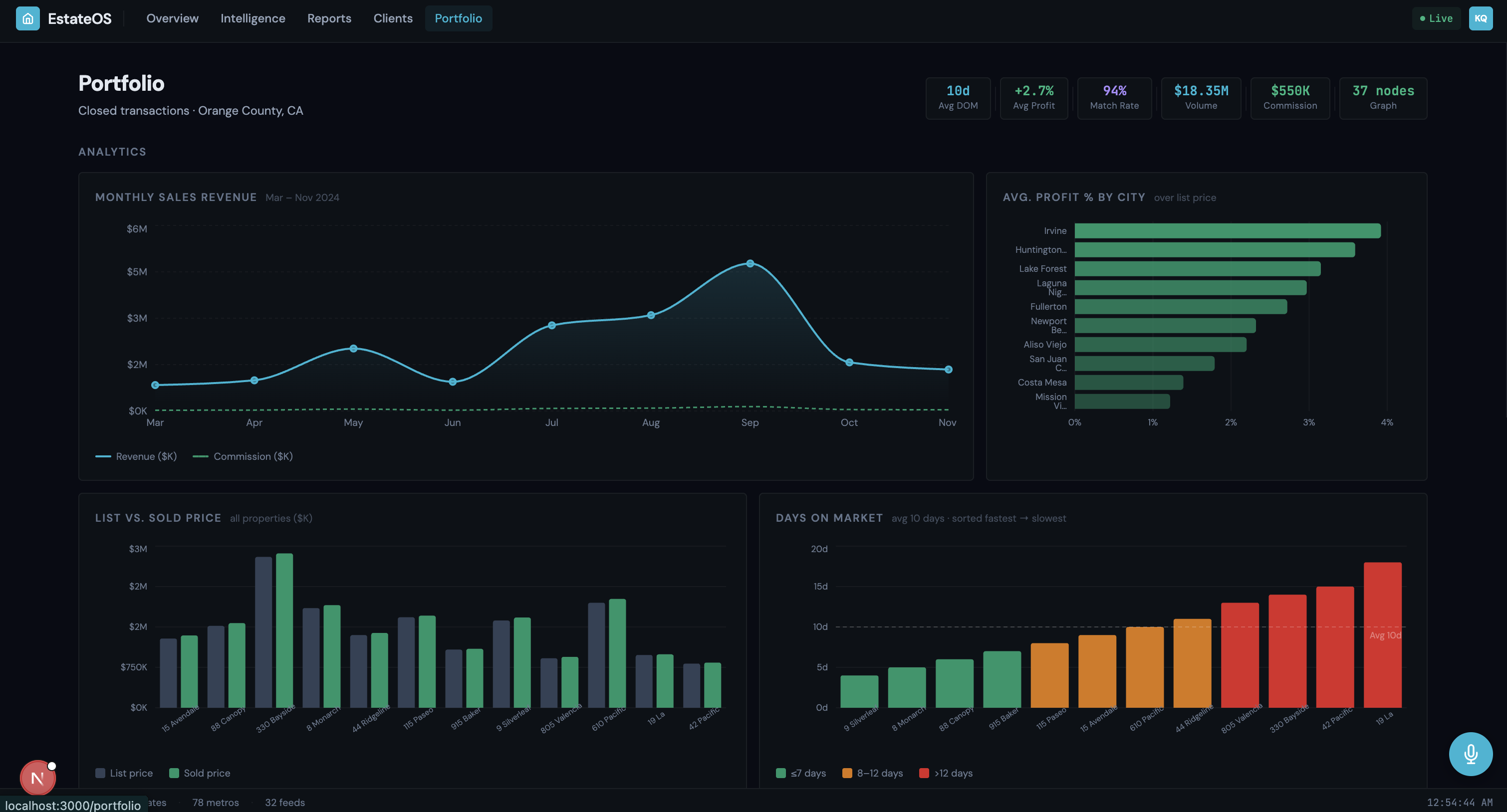
Task: Toggle the Commission ($K) legend entry
Action: pyautogui.click(x=244, y=456)
